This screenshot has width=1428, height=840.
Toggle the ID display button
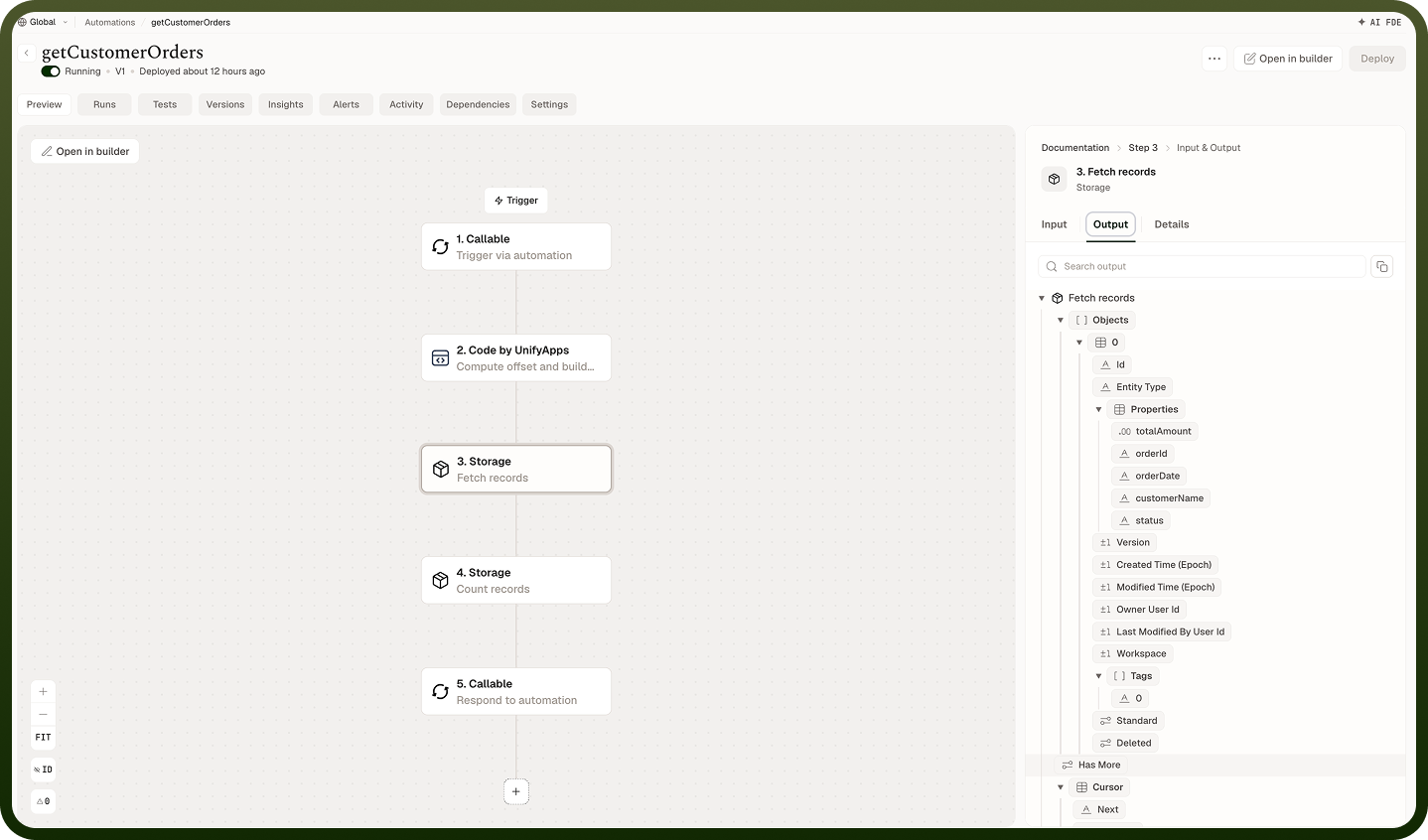[x=43, y=770]
